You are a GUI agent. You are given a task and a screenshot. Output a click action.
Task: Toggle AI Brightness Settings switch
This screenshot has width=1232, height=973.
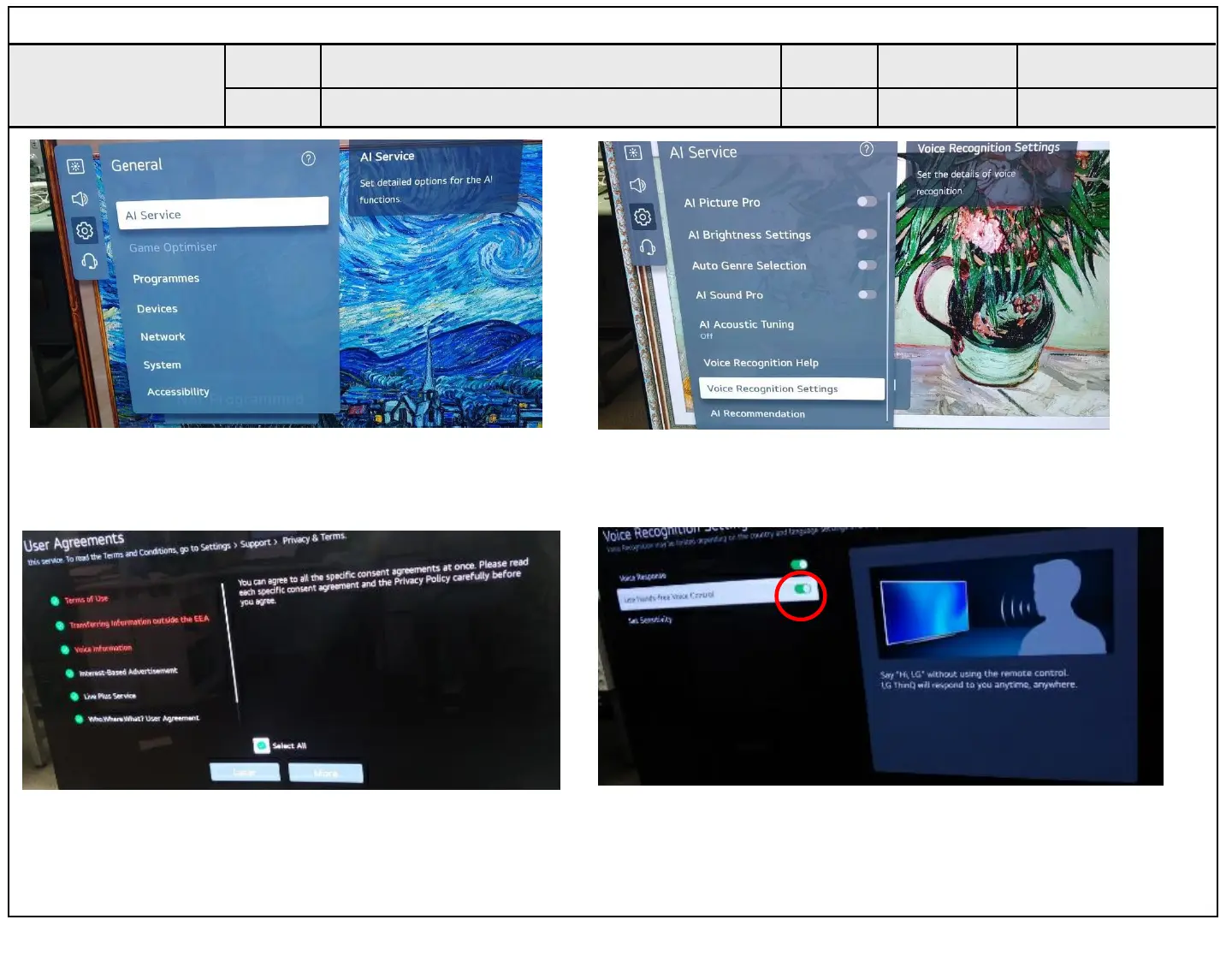(x=867, y=234)
